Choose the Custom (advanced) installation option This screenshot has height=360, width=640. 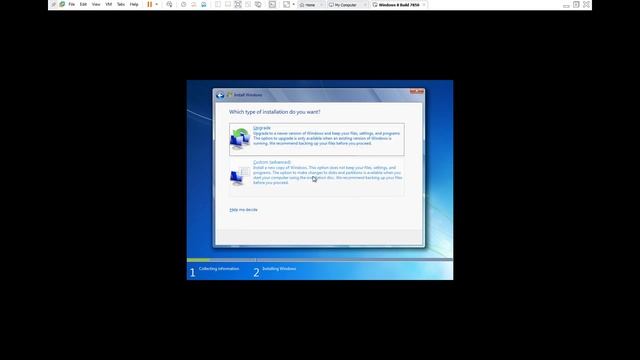tap(317, 177)
